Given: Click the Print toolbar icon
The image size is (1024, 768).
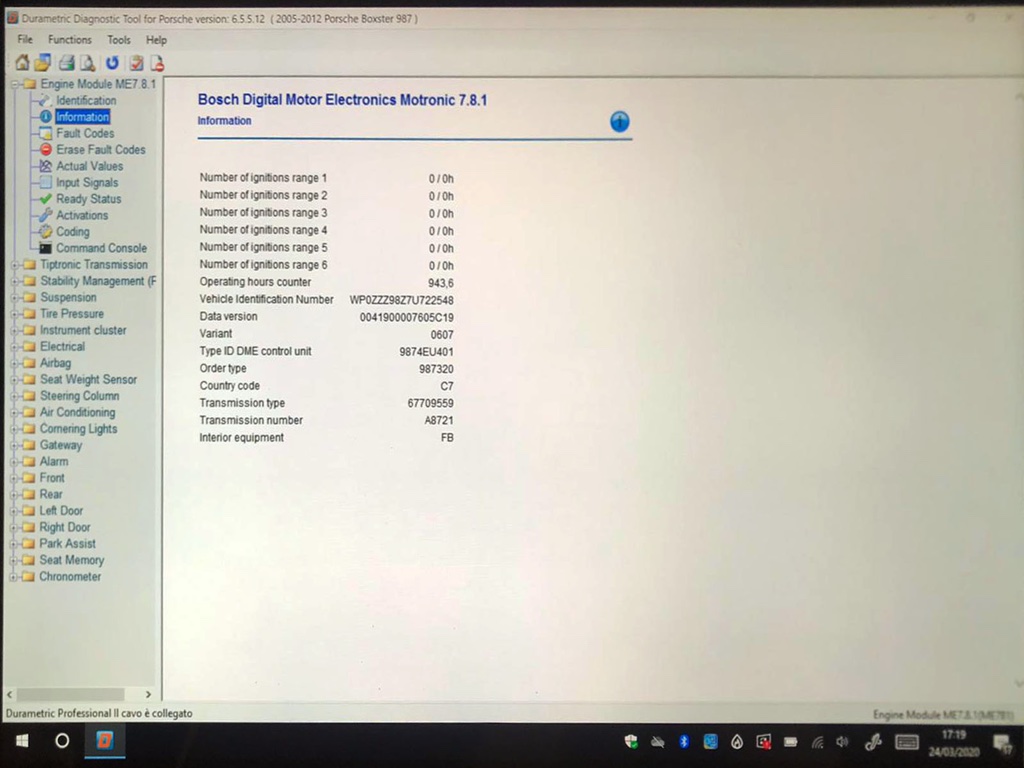Looking at the screenshot, I should tap(67, 63).
